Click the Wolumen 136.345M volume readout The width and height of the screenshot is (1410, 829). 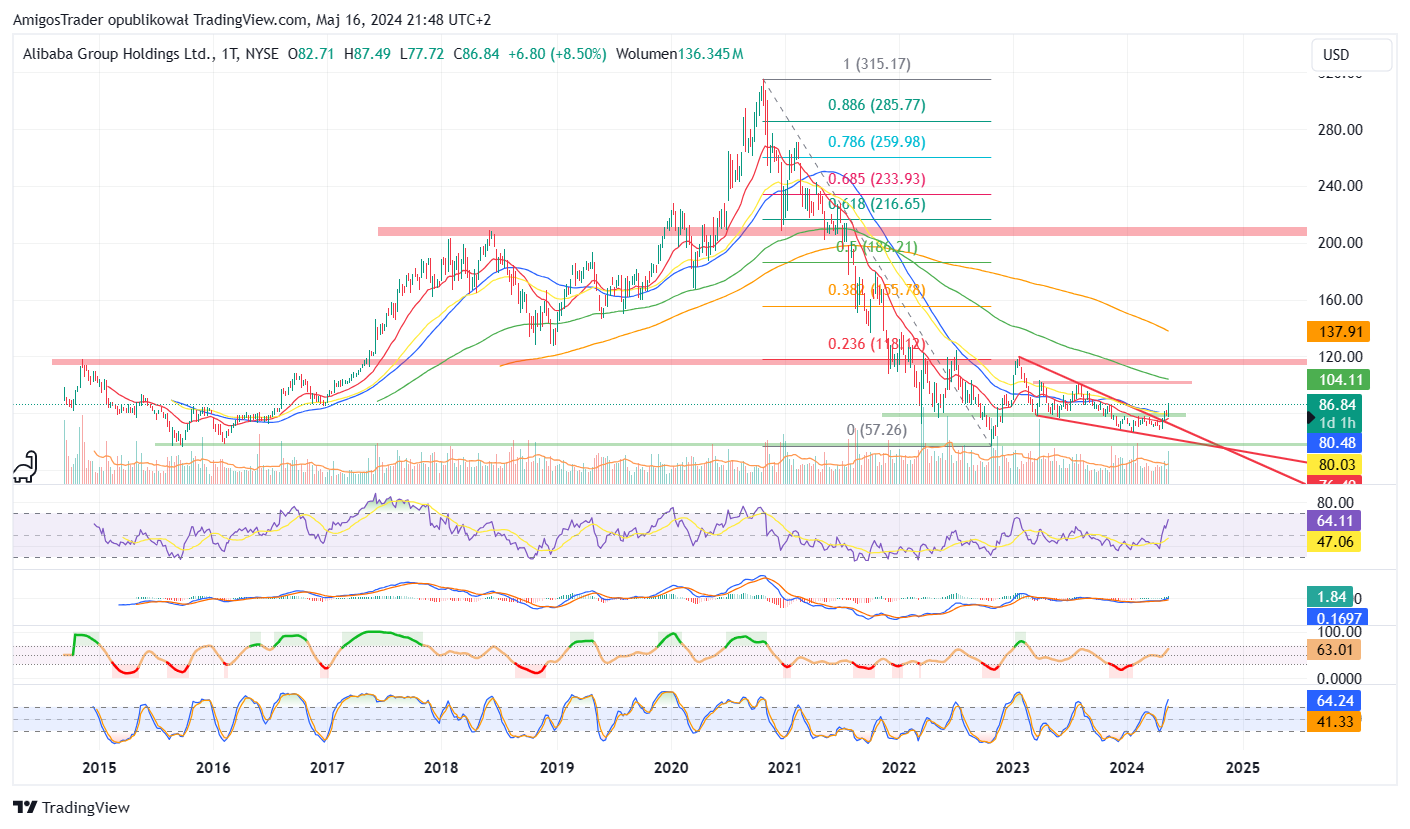pos(680,53)
